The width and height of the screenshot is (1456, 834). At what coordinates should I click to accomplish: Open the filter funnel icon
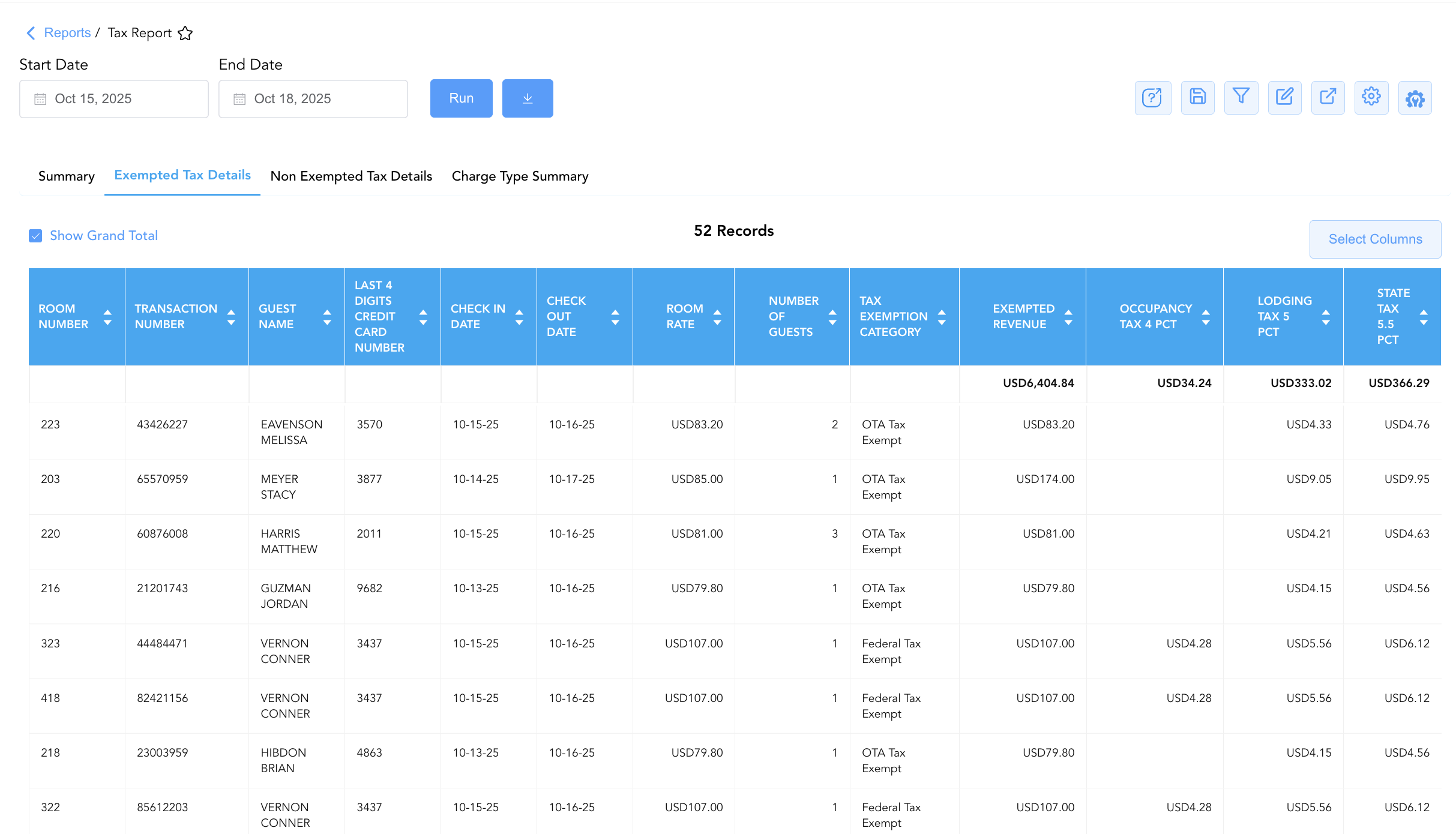pyautogui.click(x=1241, y=98)
